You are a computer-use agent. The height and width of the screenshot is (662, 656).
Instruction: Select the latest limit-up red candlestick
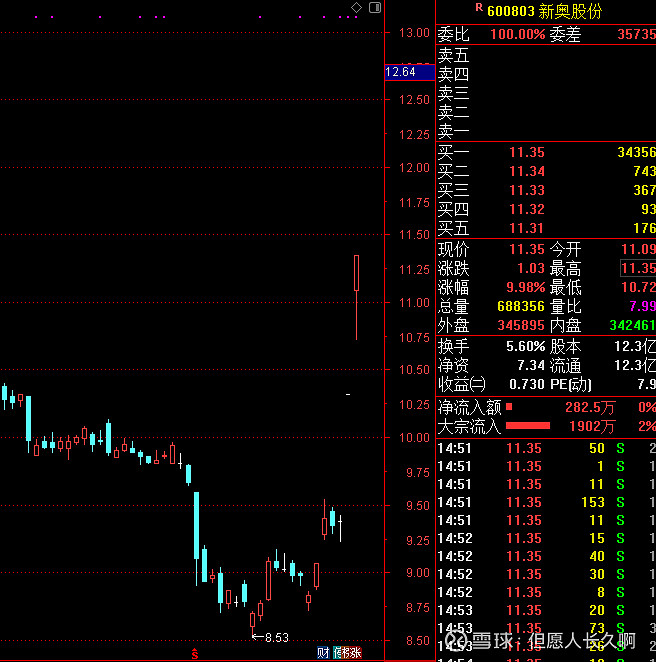click(x=356, y=297)
